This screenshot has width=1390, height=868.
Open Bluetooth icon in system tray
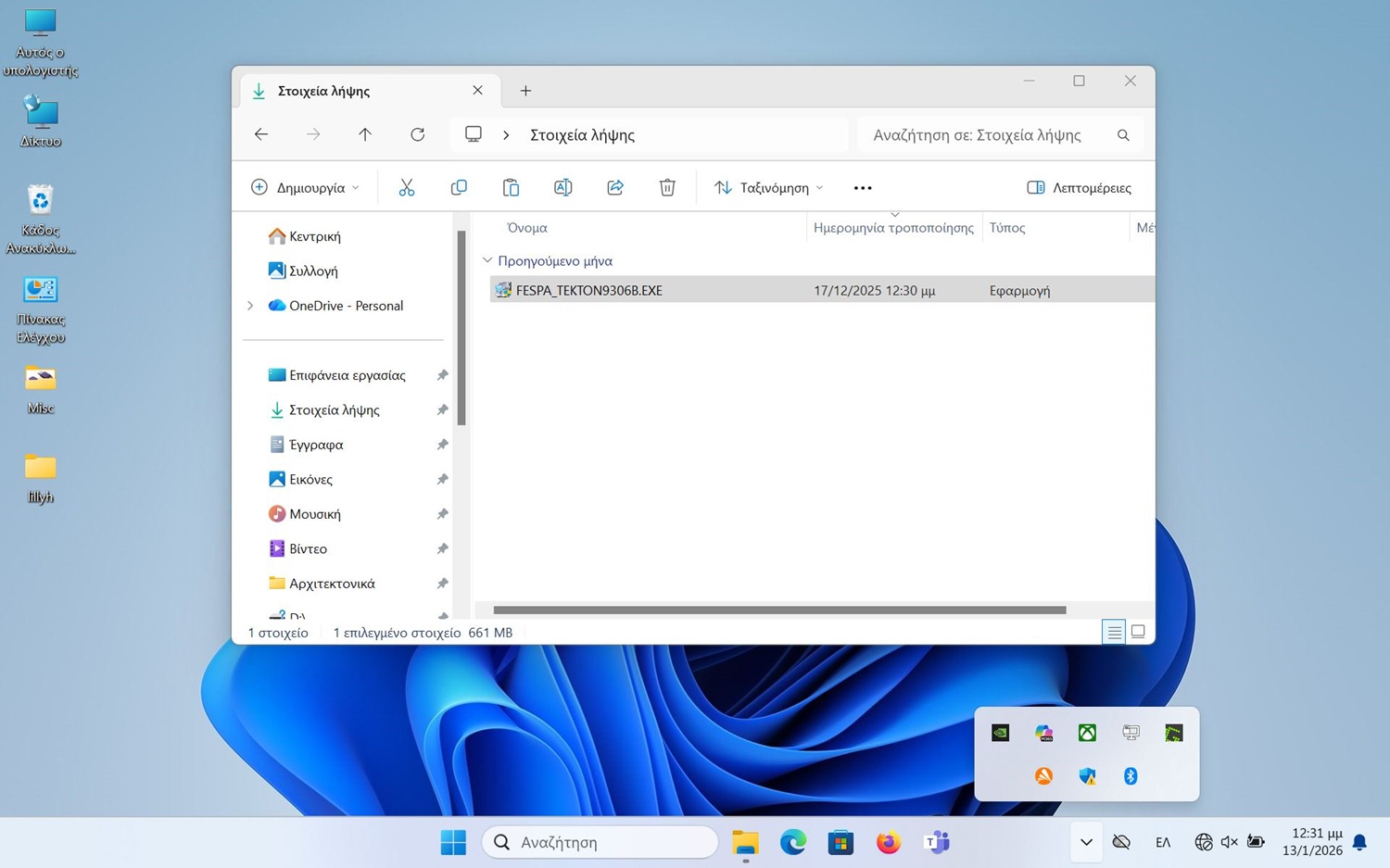(x=1131, y=776)
